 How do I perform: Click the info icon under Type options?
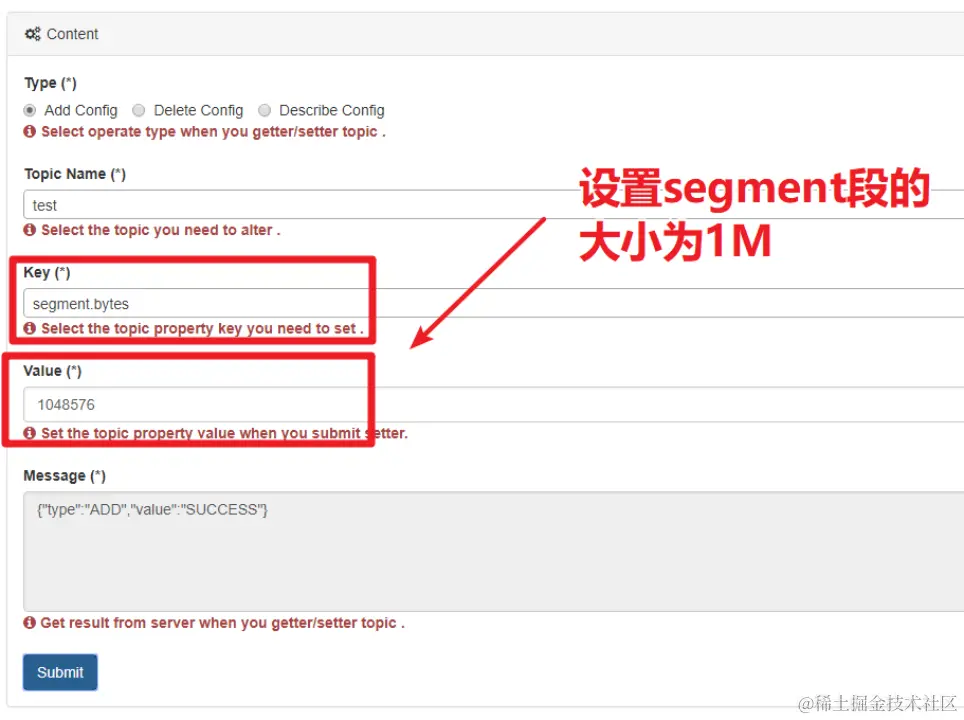pyautogui.click(x=30, y=131)
